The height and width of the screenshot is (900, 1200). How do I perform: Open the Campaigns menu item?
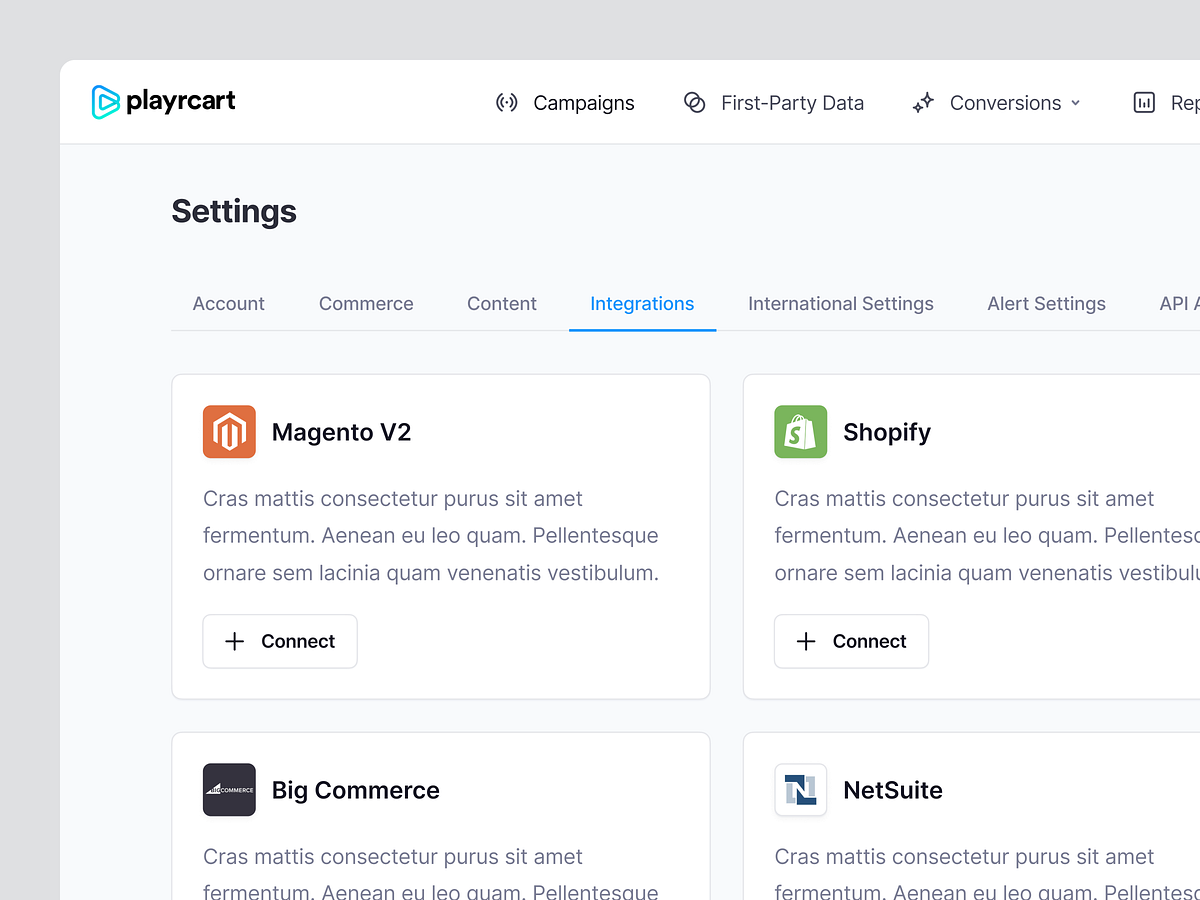pos(583,102)
